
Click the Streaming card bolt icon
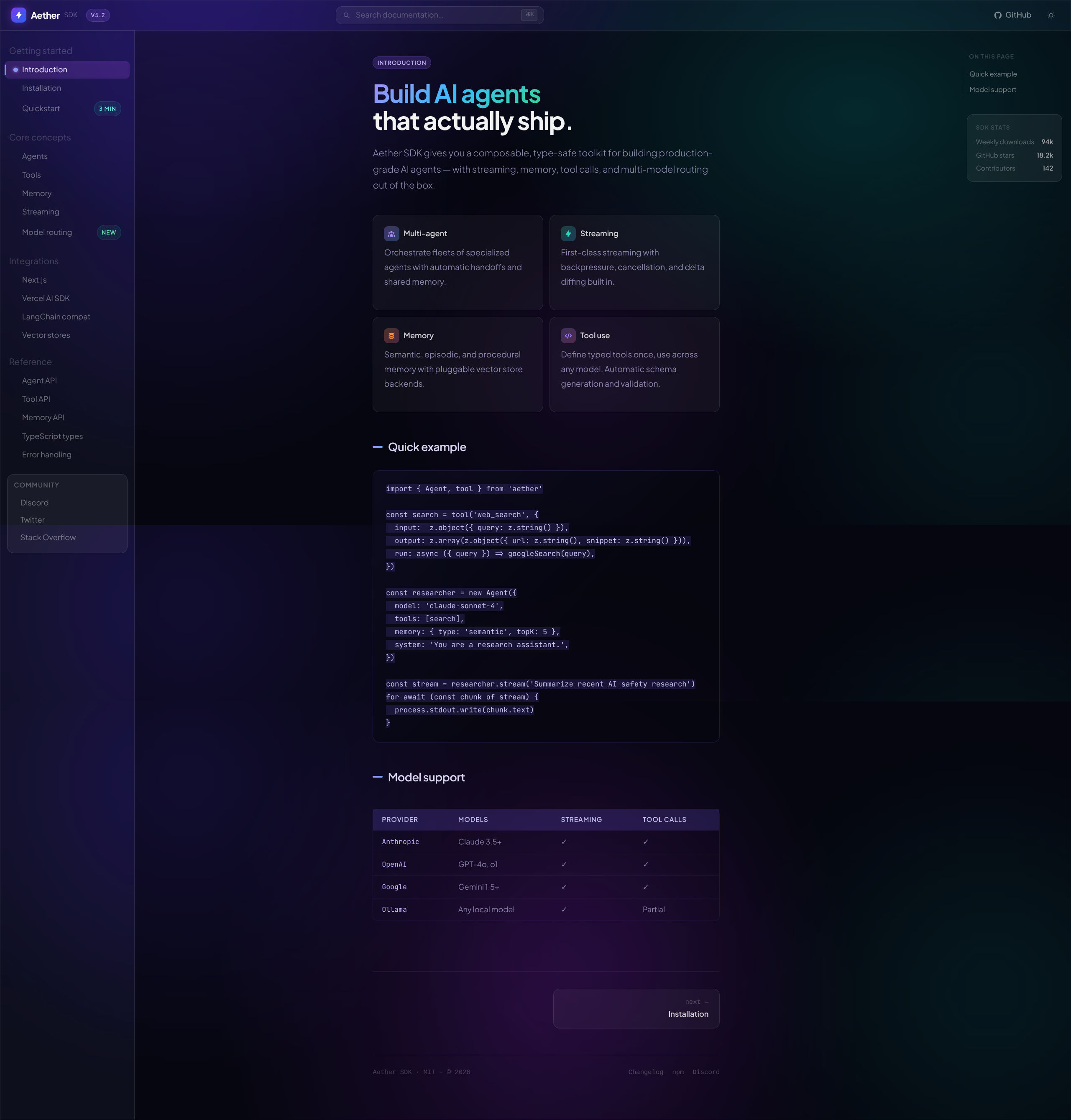568,233
